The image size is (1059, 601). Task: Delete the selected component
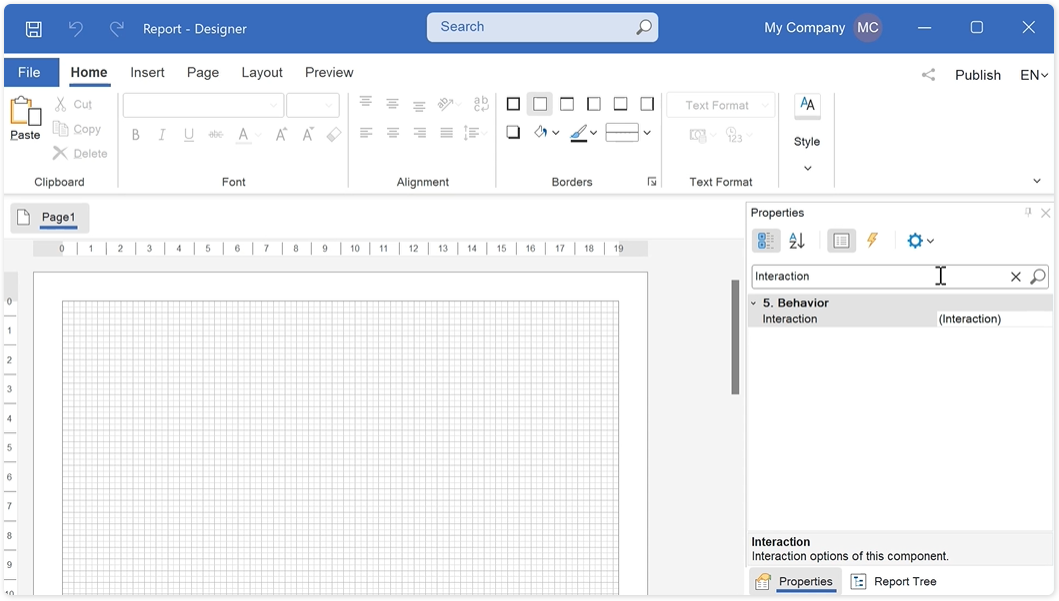point(80,153)
